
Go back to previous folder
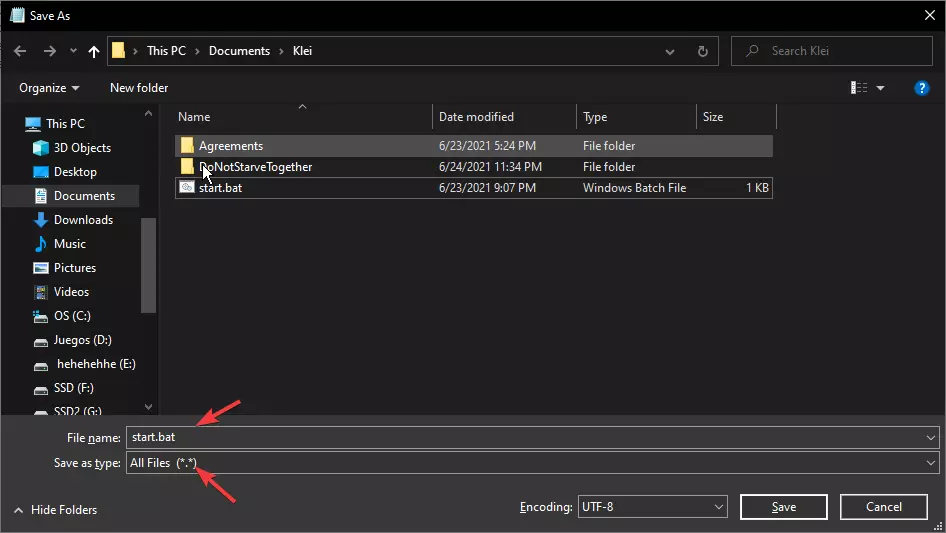[x=20, y=51]
